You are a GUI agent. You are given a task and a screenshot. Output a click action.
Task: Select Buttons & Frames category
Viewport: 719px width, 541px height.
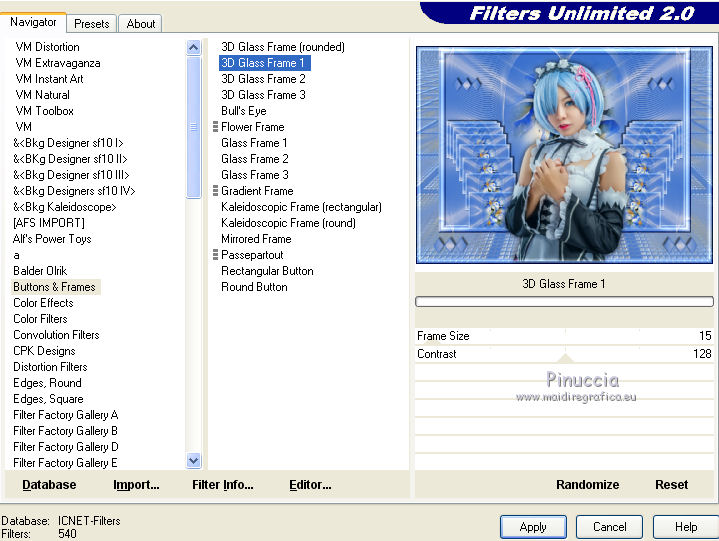pyautogui.click(x=54, y=287)
